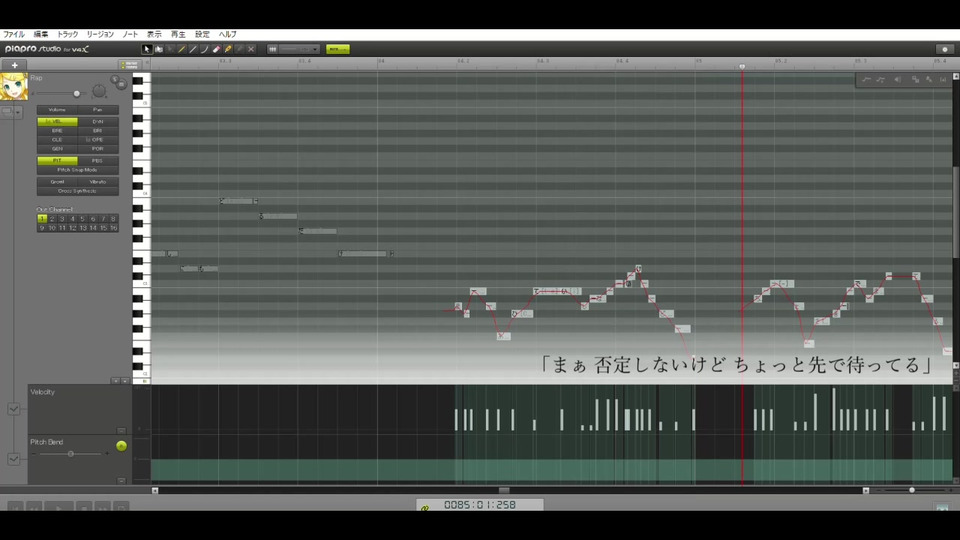Viewport: 960px width, 540px height.
Task: Adjust the Rap track volume slider
Action: coord(77,94)
